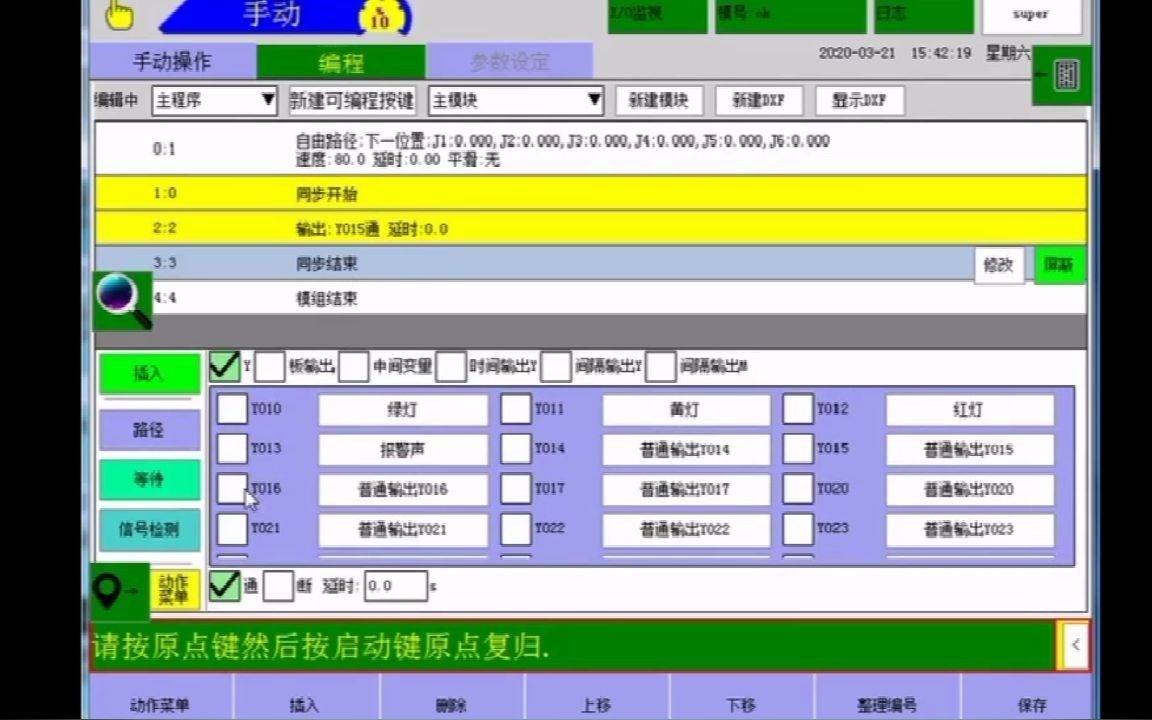Image resolution: width=1152 pixels, height=720 pixels.
Task: Uncheck the Y output type checkbox
Action: [225, 366]
